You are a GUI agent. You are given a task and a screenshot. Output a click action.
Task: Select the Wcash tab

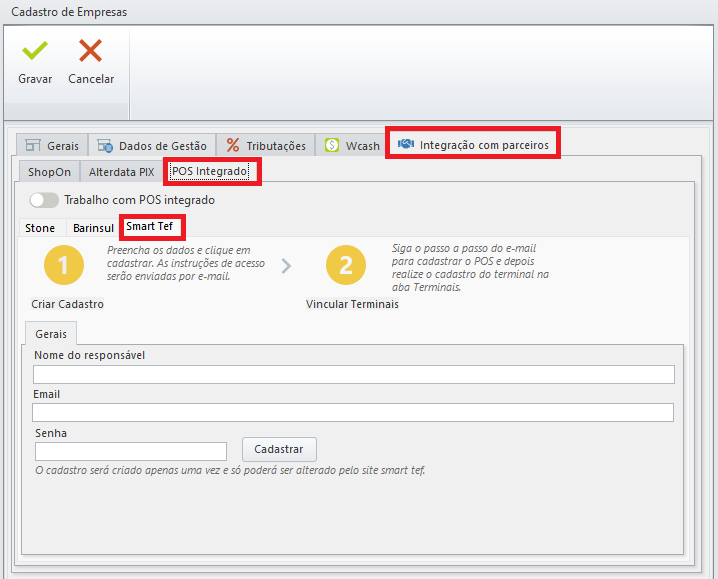[x=352, y=146]
